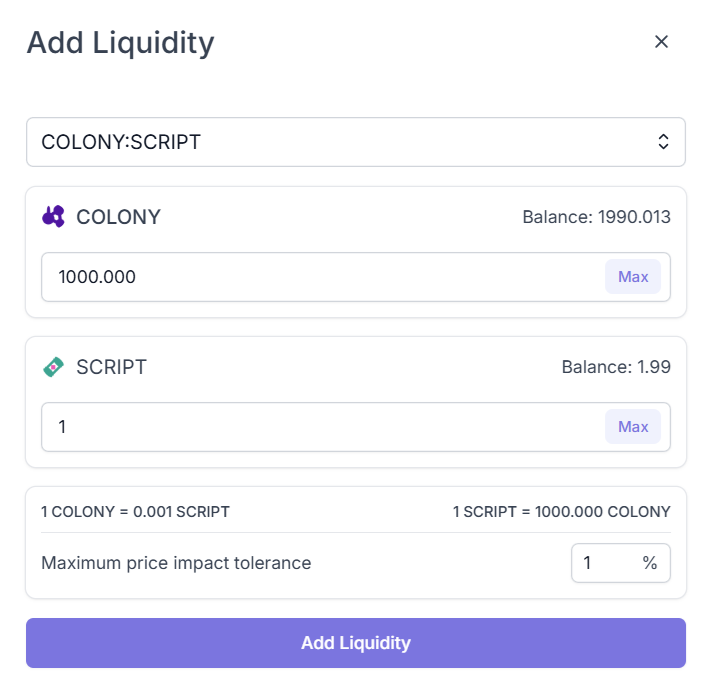Submit with the purple Add Liquidity button
Viewport: 709px width, 695px height.
click(356, 643)
